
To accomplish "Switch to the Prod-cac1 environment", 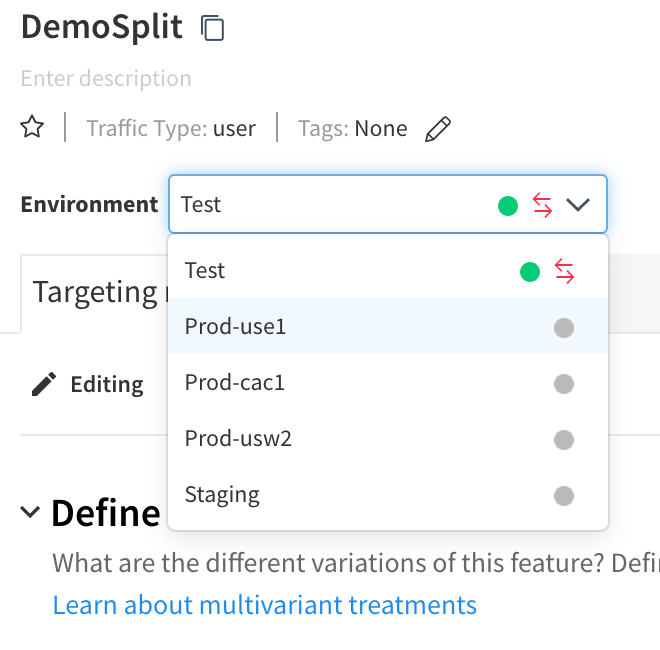I will pyautogui.click(x=235, y=383).
